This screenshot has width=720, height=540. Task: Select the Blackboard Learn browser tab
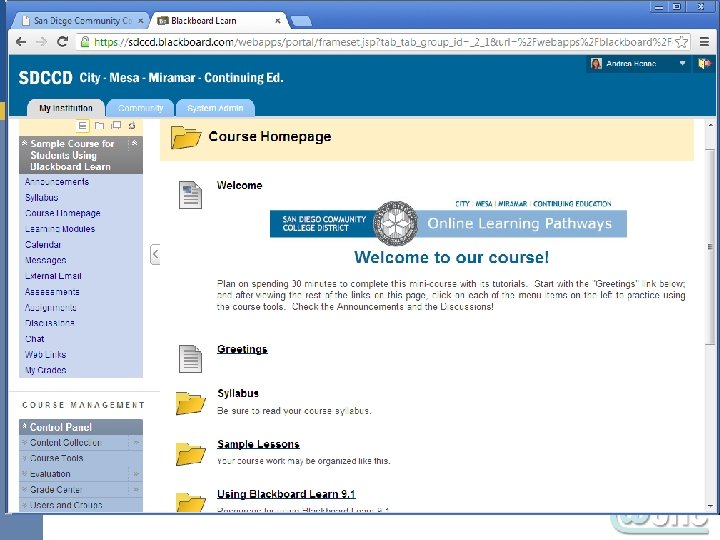pyautogui.click(x=216, y=21)
